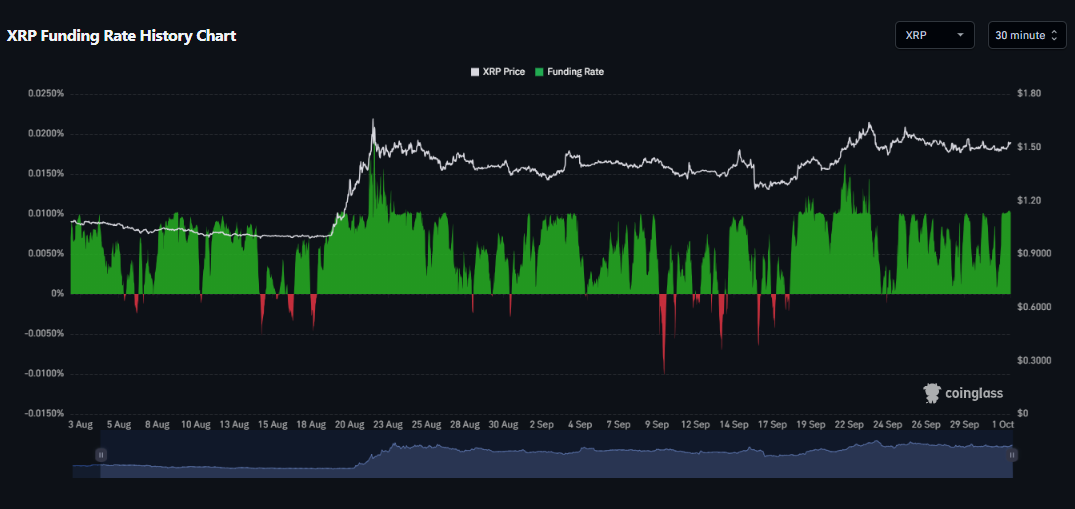Click the 15 Aug date label
This screenshot has width=1075, height=509.
272,425
